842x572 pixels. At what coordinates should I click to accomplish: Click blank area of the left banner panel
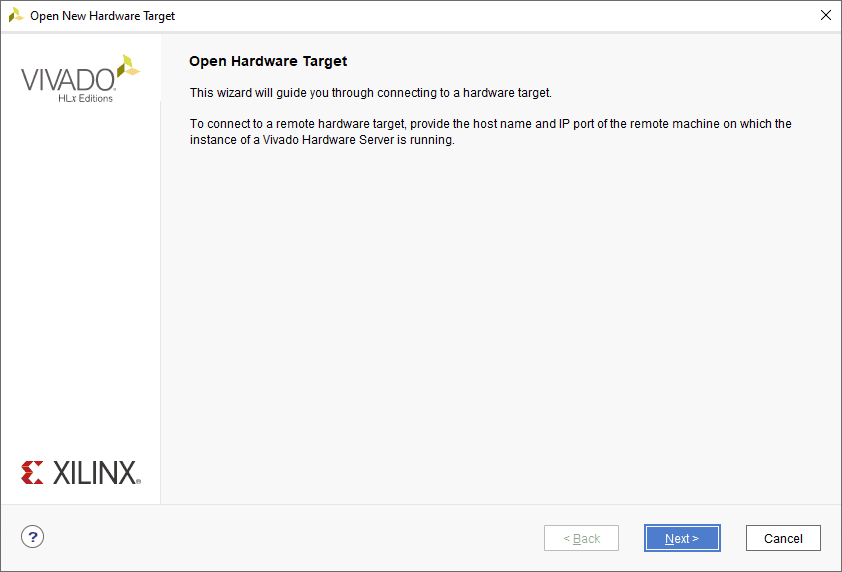tap(80, 280)
